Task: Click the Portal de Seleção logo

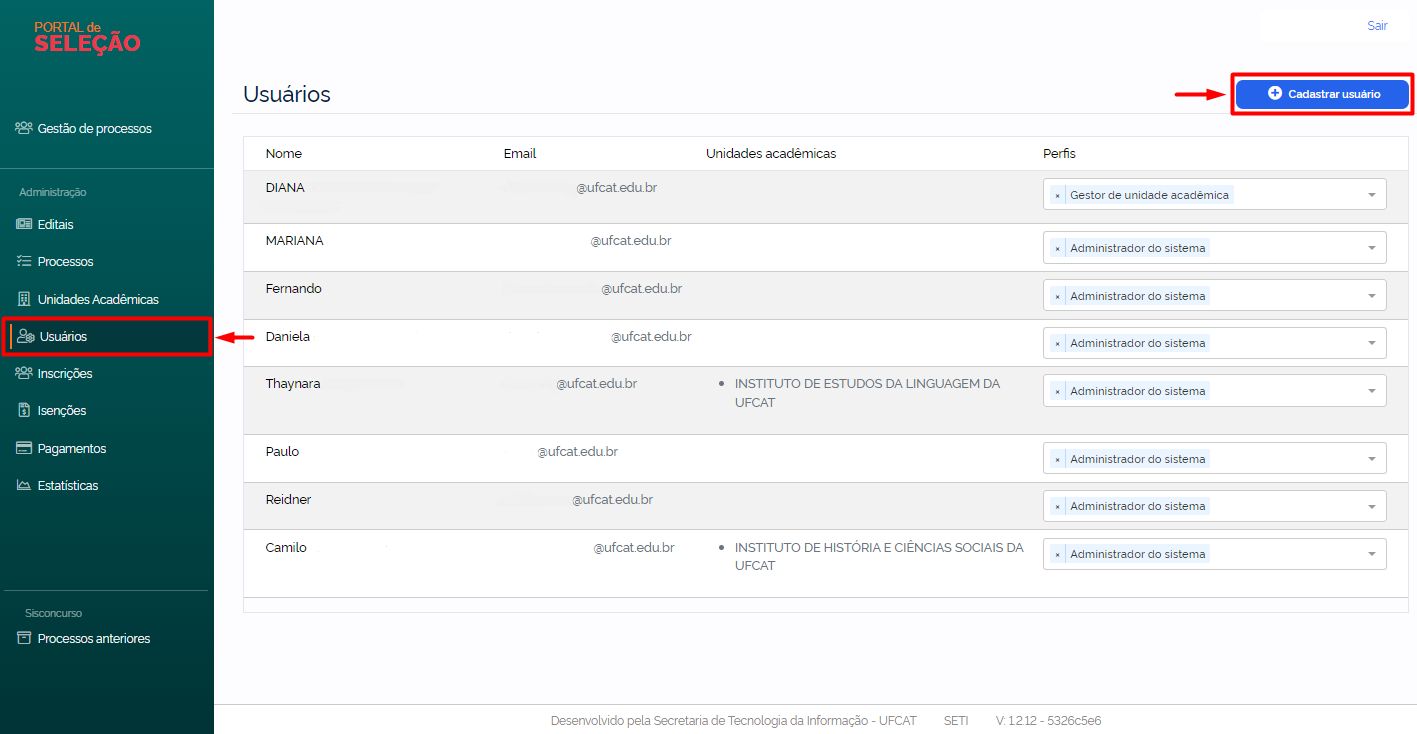Action: pos(87,37)
